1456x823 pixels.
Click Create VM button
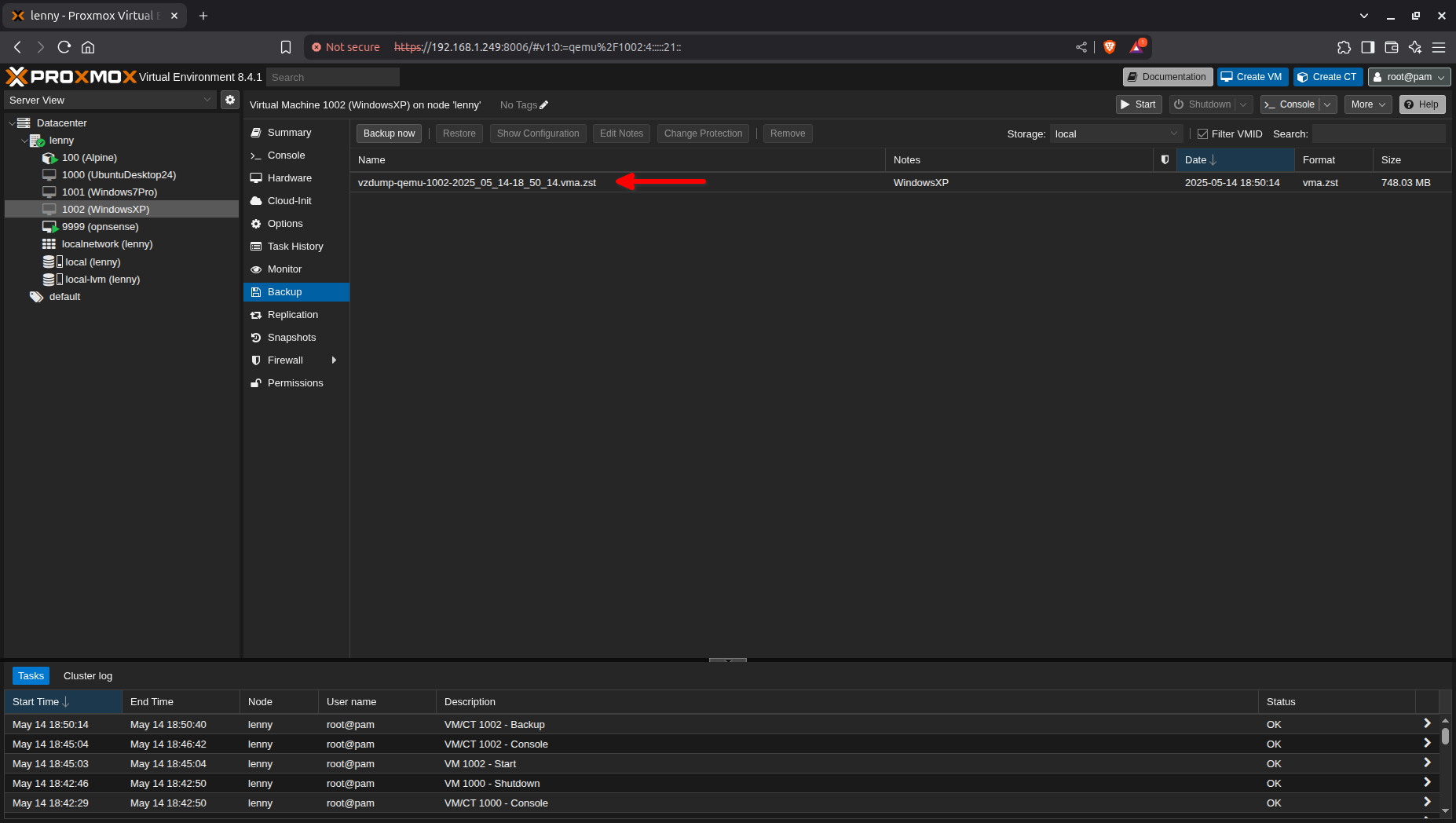pos(1252,77)
